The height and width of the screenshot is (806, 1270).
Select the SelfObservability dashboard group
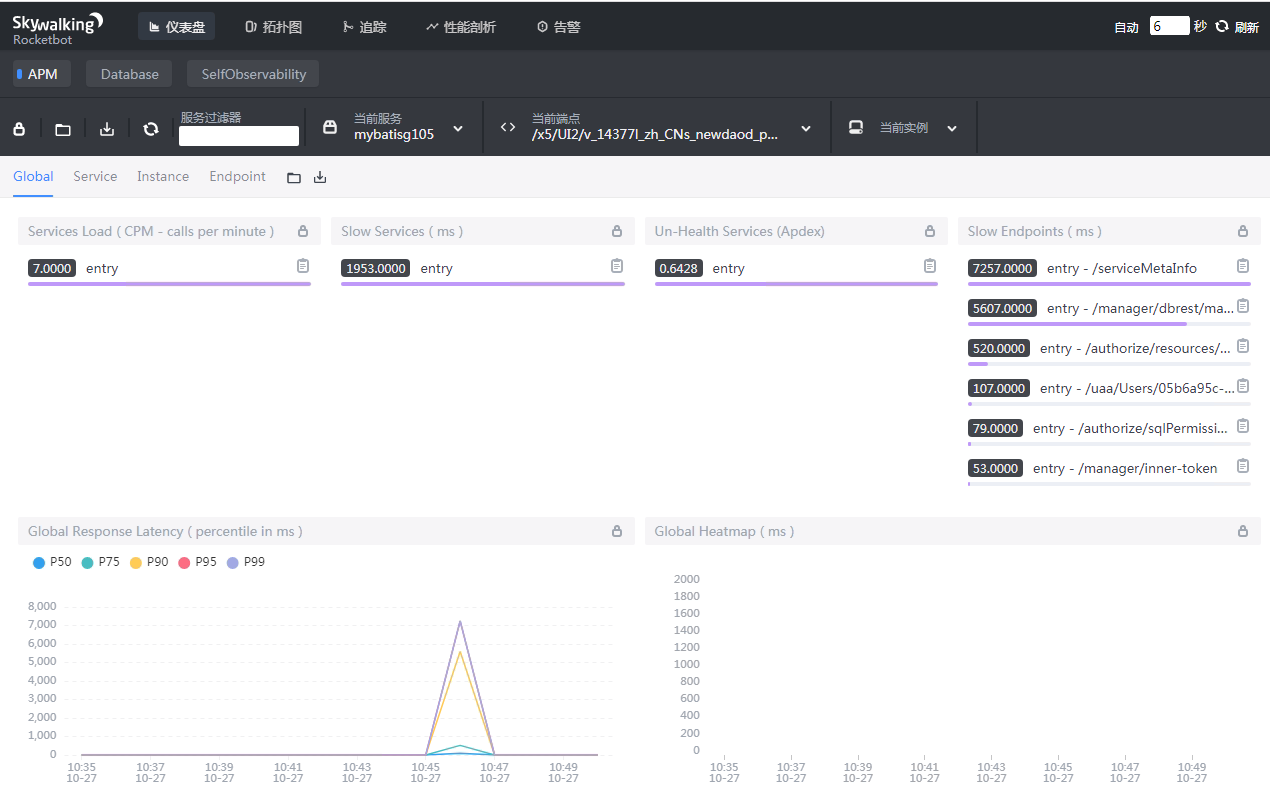click(x=253, y=74)
